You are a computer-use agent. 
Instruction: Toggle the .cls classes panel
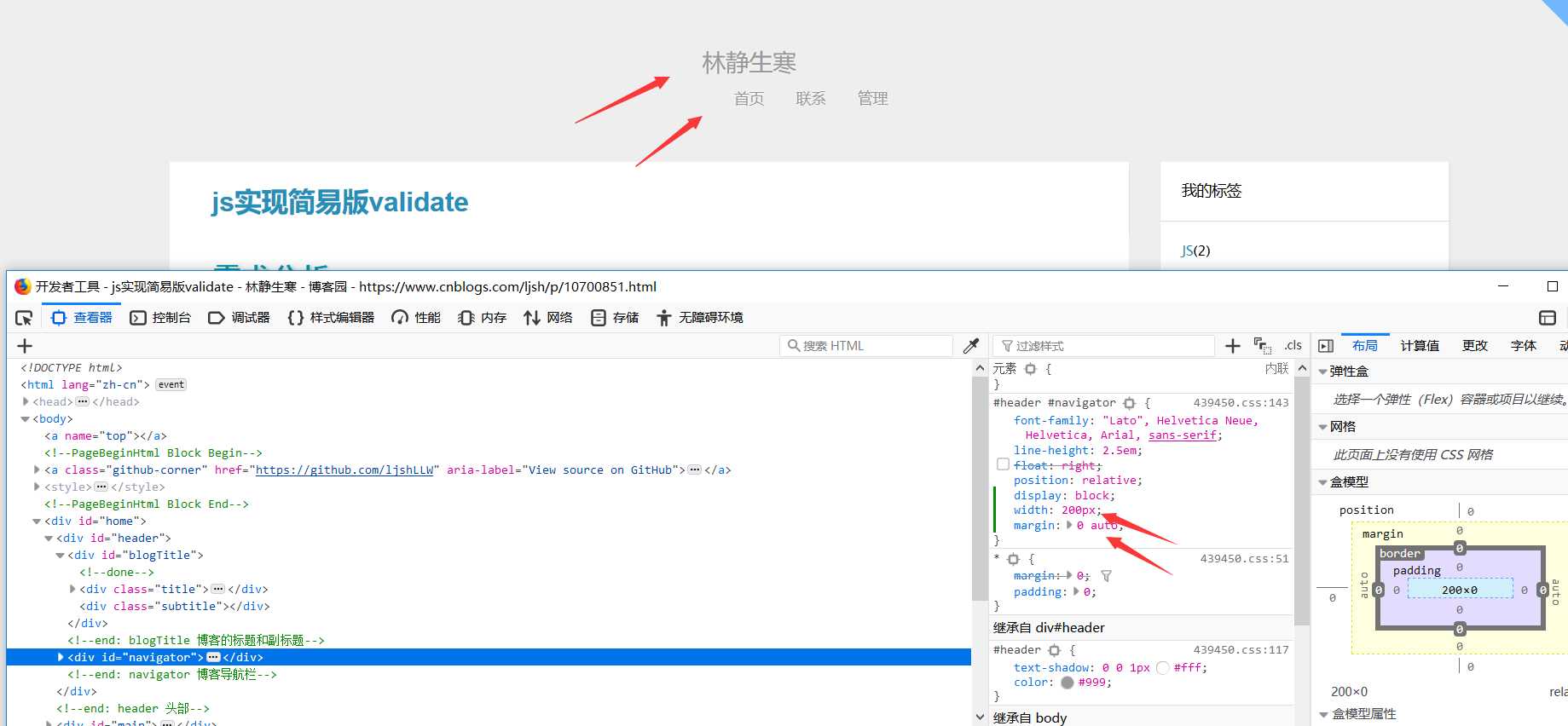pyautogui.click(x=1293, y=346)
